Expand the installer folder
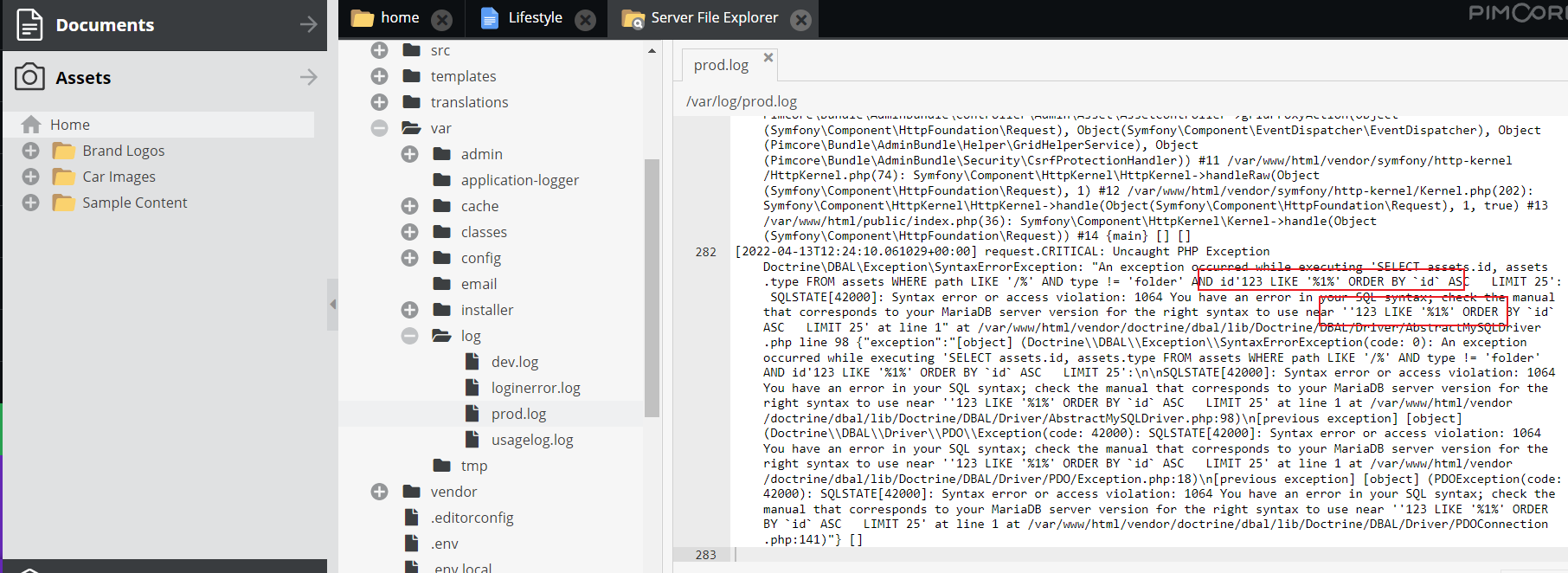The height and width of the screenshot is (573, 1568). pos(409,310)
